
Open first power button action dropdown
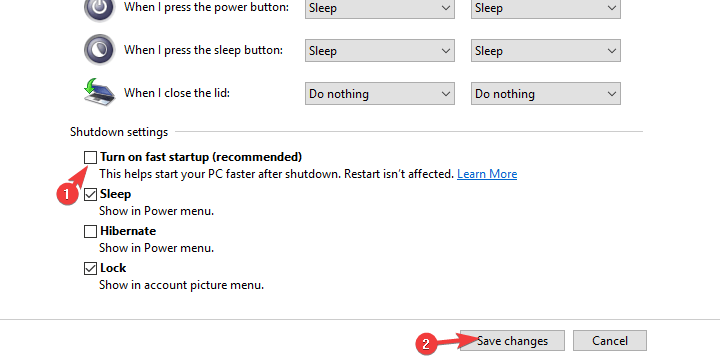[380, 8]
